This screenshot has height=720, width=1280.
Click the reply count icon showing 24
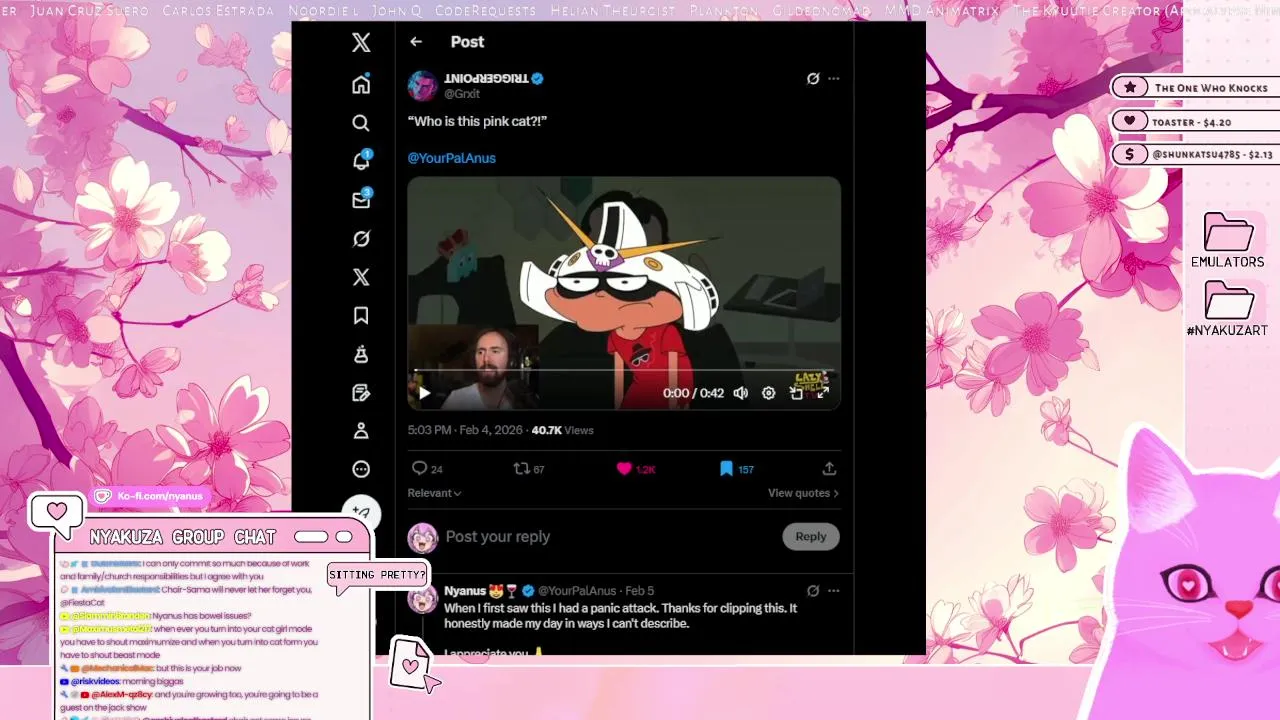(x=427, y=468)
